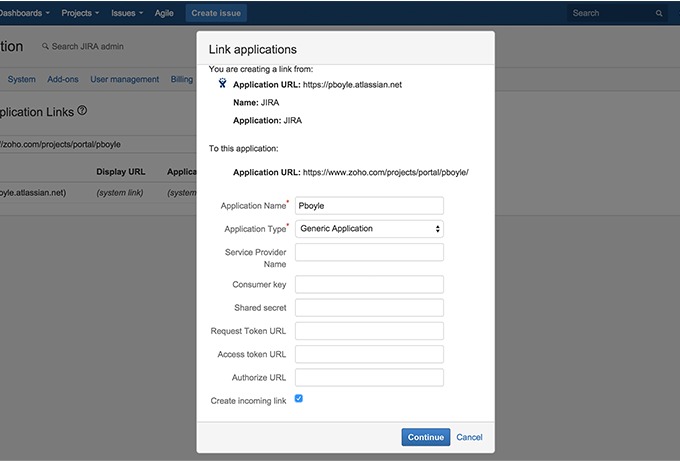Image resolution: width=680 pixels, height=461 pixels.
Task: Select the System tab
Action: pyautogui.click(x=21, y=79)
